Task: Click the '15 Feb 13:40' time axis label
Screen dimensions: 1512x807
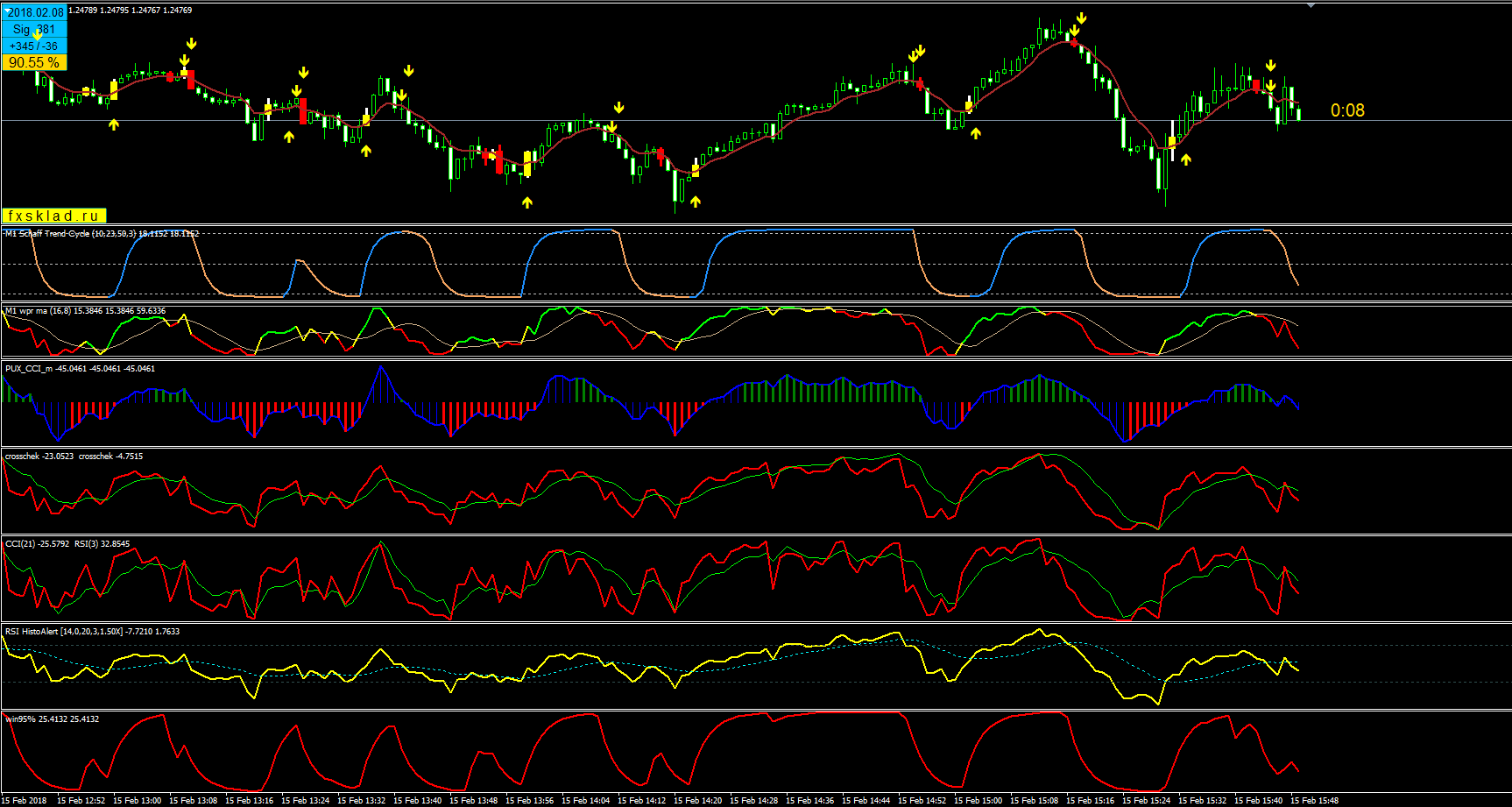Action: coord(417,801)
